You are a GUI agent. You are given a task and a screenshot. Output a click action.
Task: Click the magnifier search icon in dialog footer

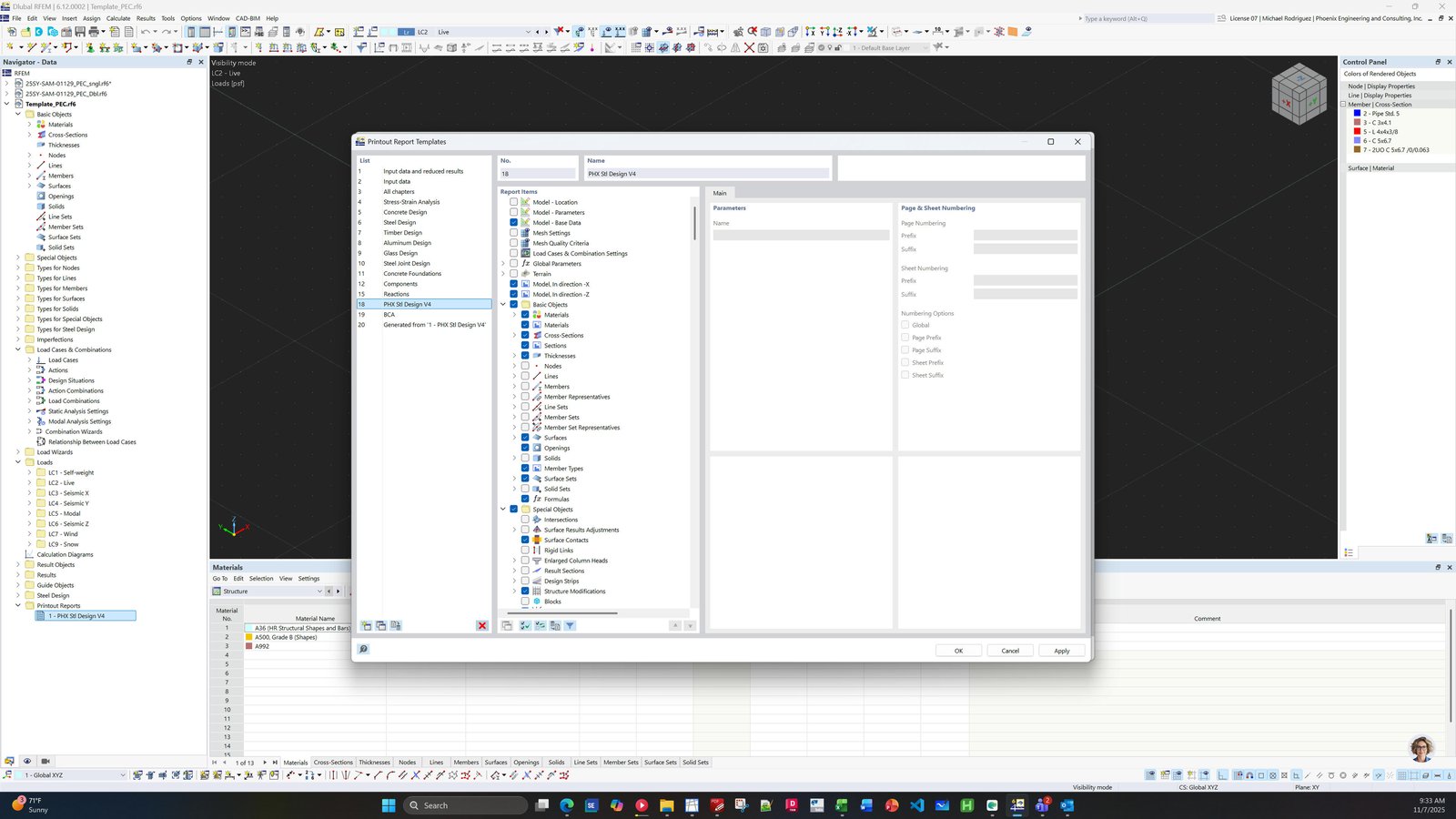[363, 649]
